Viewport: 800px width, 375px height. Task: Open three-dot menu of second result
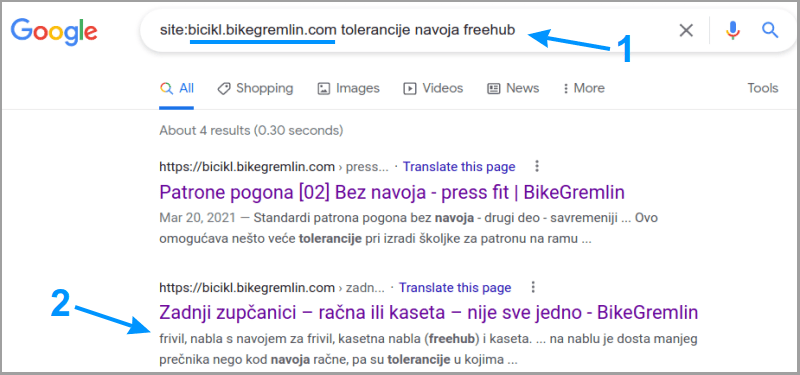pyautogui.click(x=533, y=287)
